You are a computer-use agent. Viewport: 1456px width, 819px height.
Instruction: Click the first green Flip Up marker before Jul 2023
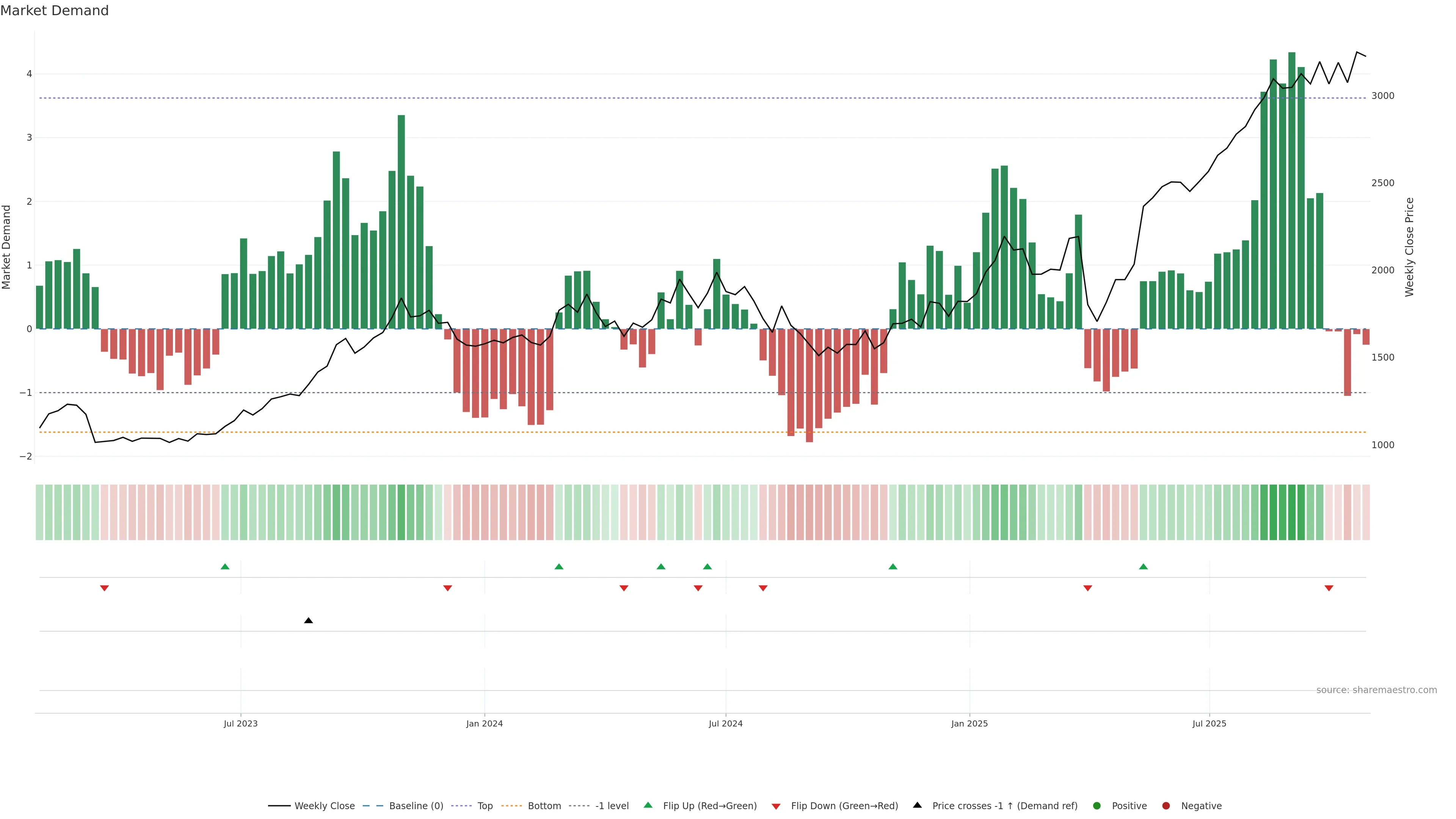tap(225, 566)
